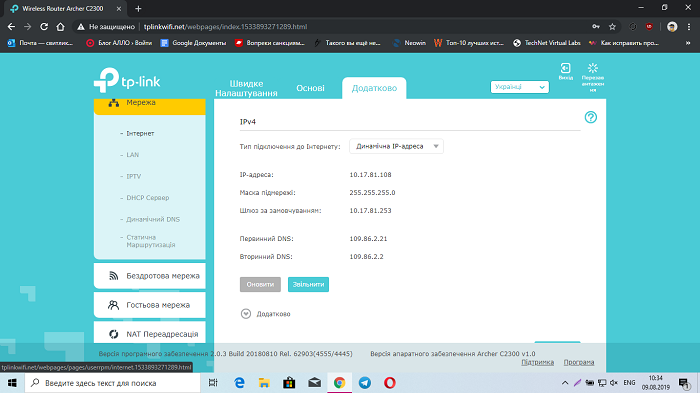Open LAN sidebar item
This screenshot has width=700, height=393.
coord(133,155)
